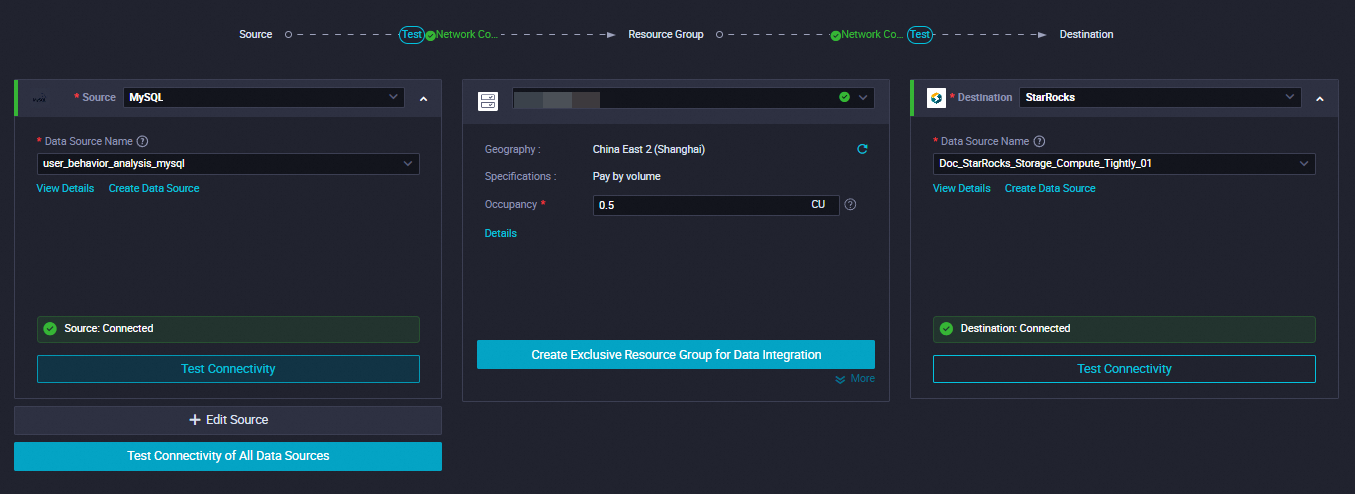
Task: Click Test Connectivity button in Destination panel
Action: [1124, 369]
